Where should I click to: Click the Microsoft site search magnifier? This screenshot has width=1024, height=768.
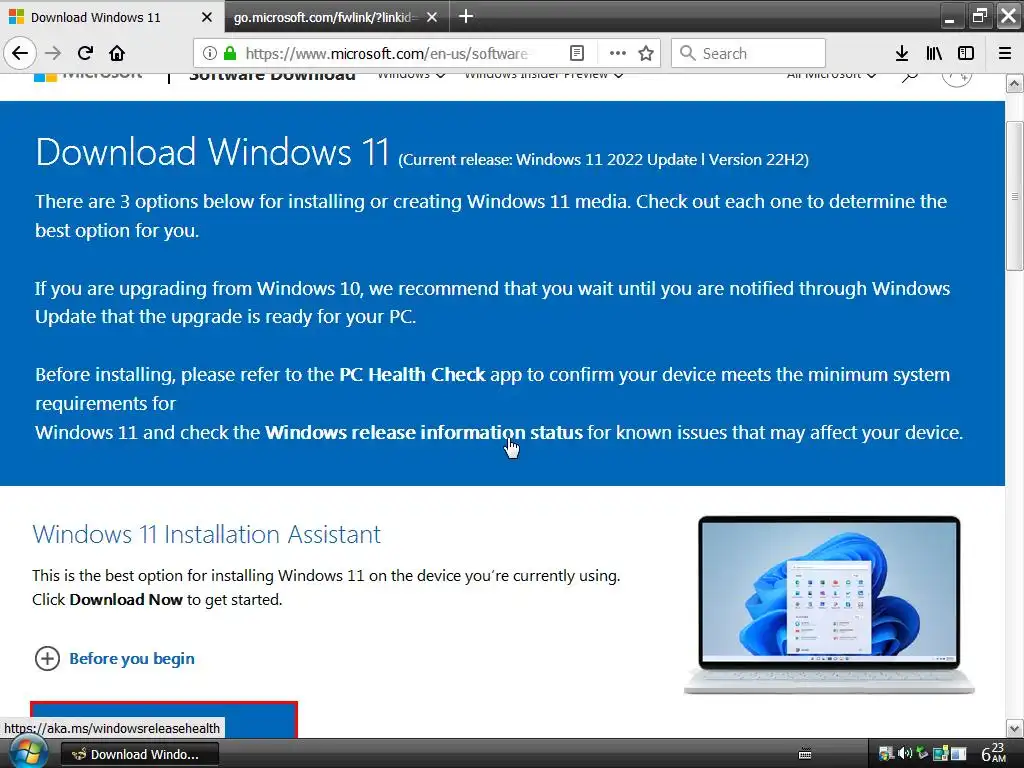click(x=910, y=77)
